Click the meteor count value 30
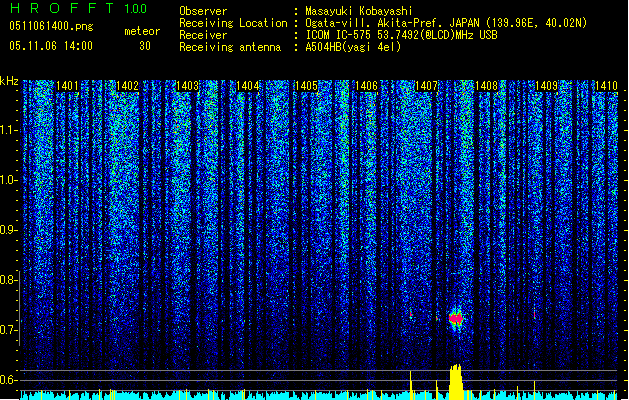The image size is (629, 400). pos(145,46)
